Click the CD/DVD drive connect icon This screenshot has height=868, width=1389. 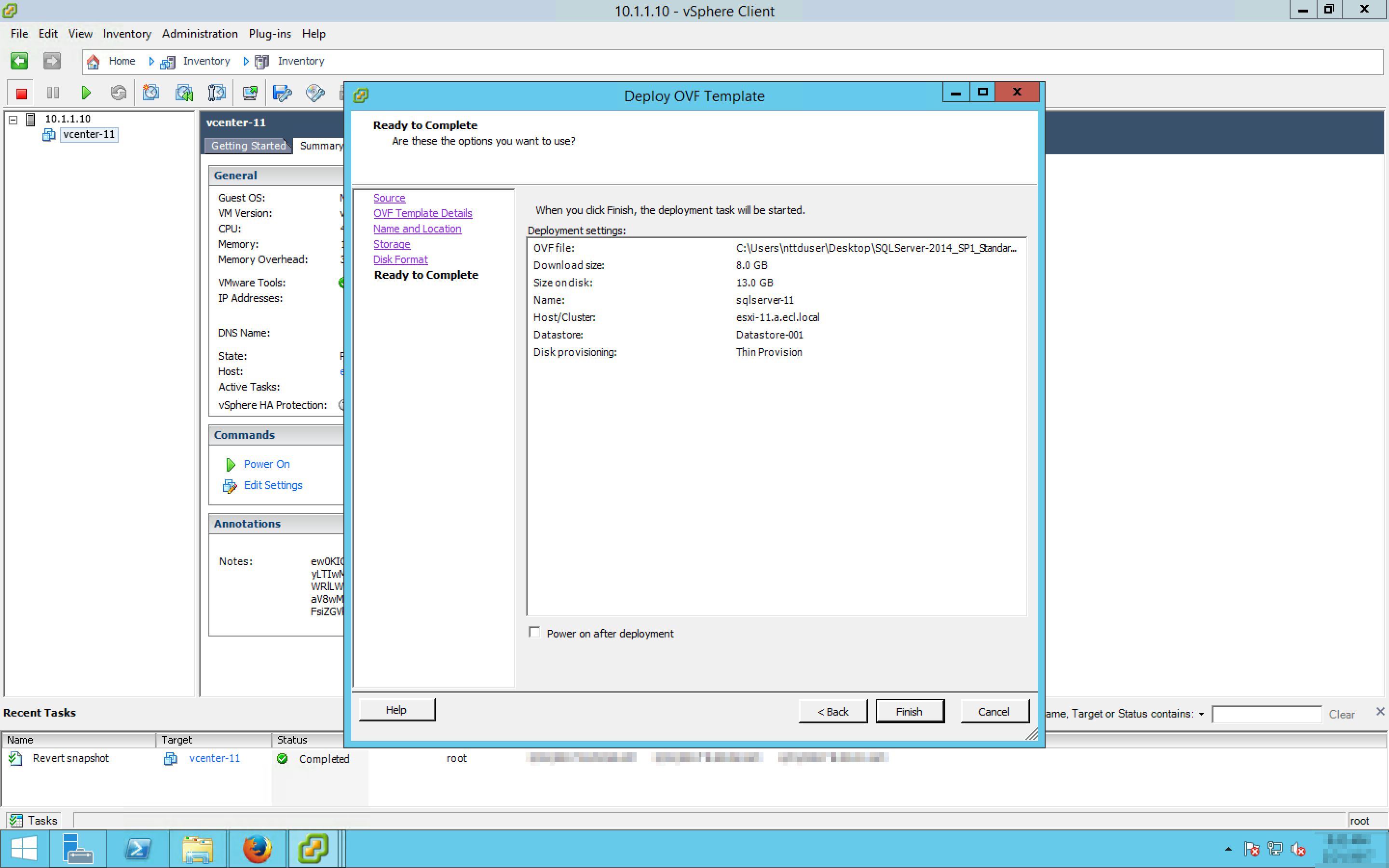pyautogui.click(x=314, y=93)
